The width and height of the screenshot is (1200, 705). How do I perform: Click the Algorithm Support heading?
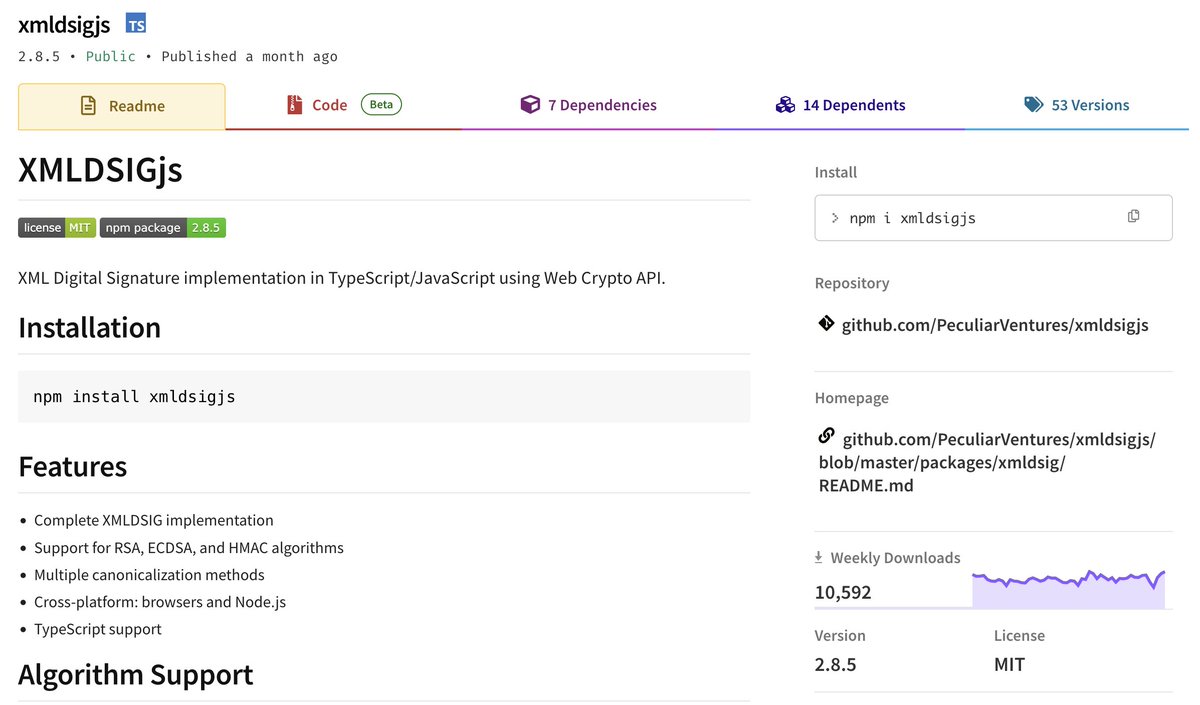pyautogui.click(x=135, y=675)
